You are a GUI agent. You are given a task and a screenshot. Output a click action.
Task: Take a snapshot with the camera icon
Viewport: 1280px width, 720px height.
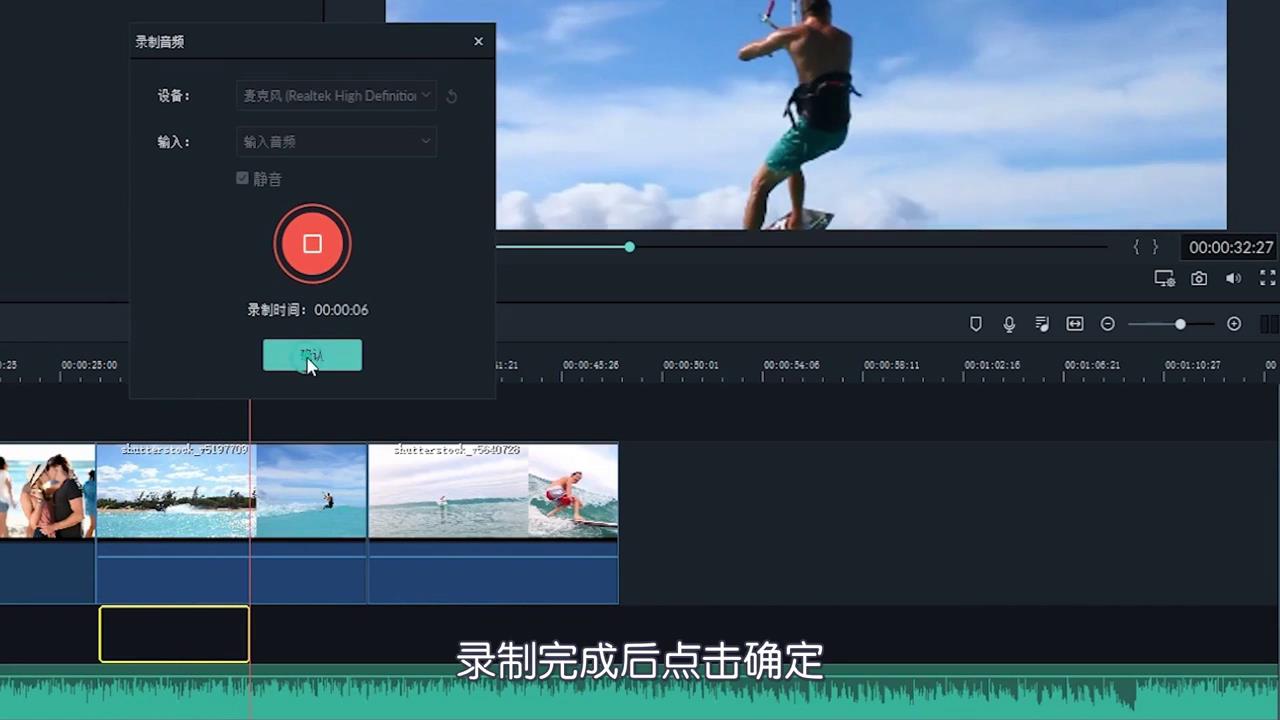1199,278
